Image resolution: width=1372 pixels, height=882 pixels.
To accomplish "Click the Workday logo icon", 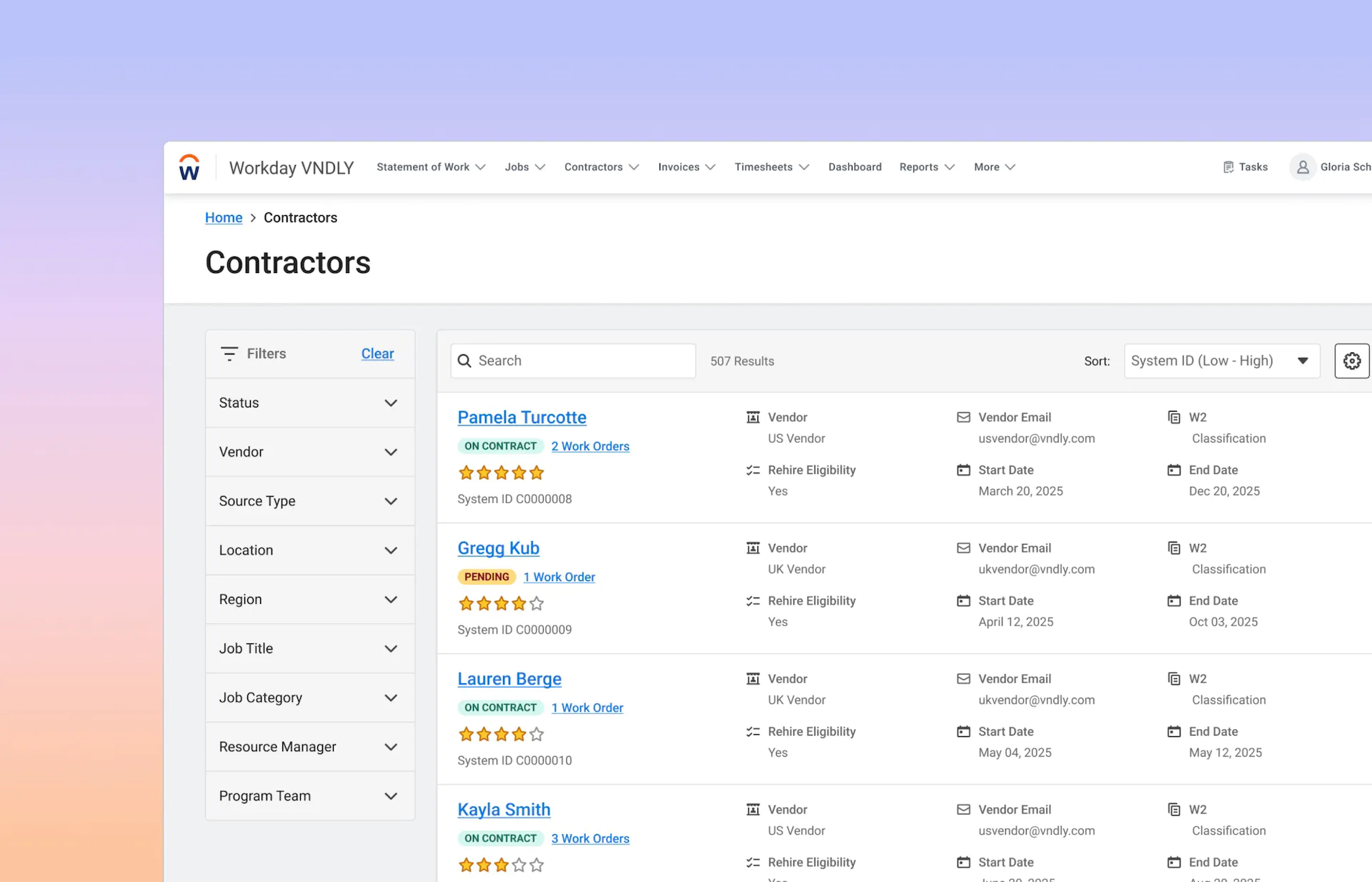I will point(189,167).
